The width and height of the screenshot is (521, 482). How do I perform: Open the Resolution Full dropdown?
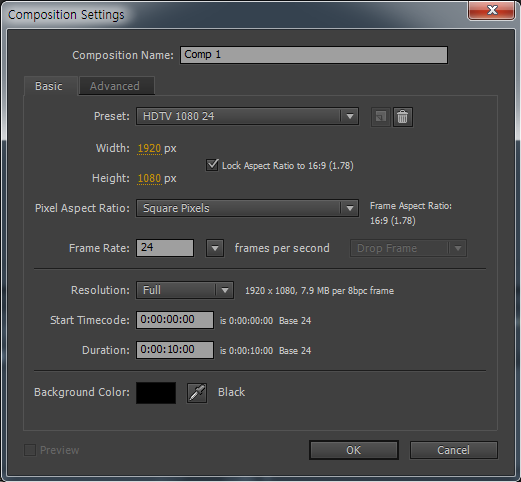click(x=185, y=290)
